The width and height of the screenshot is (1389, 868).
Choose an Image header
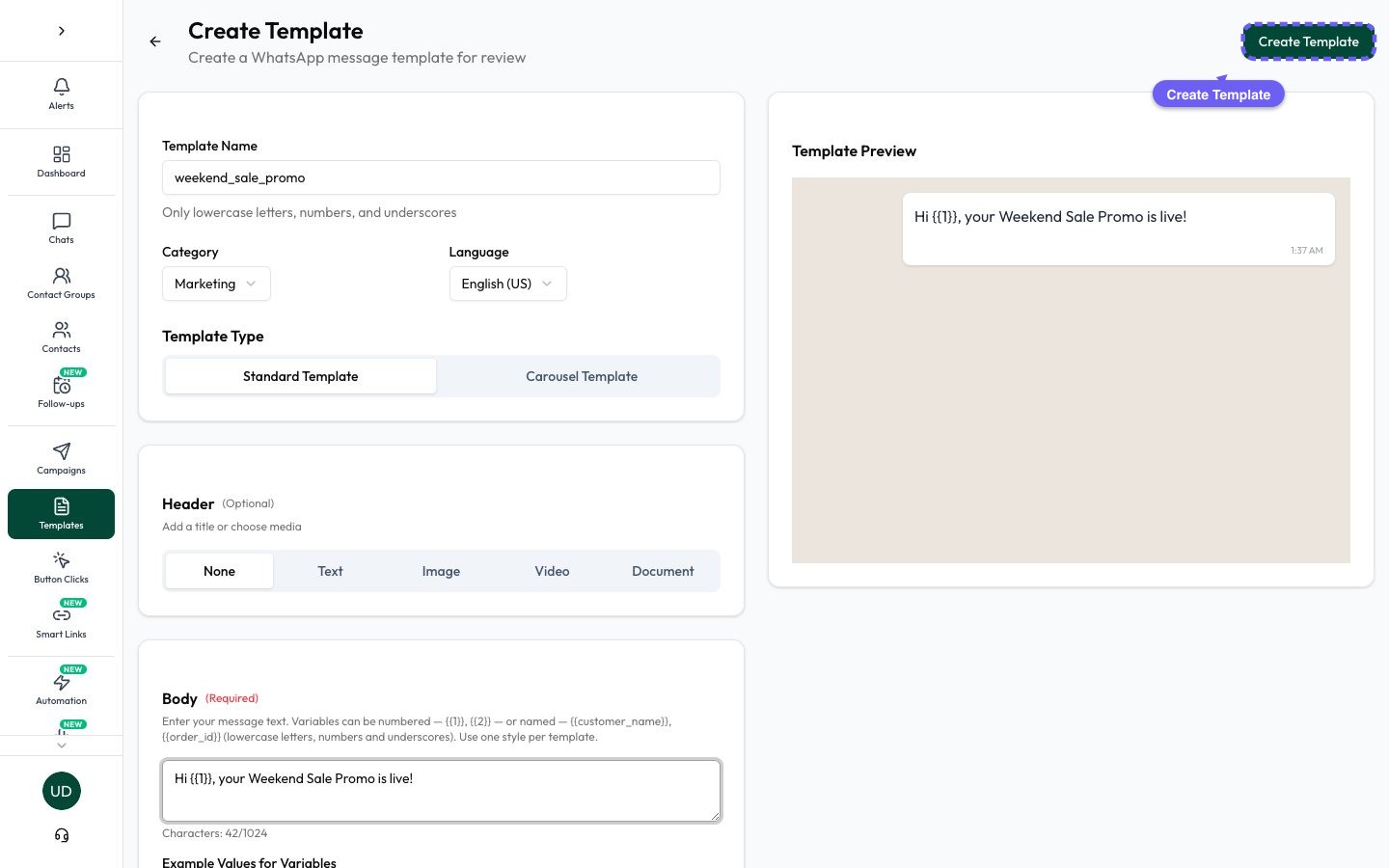point(441,571)
